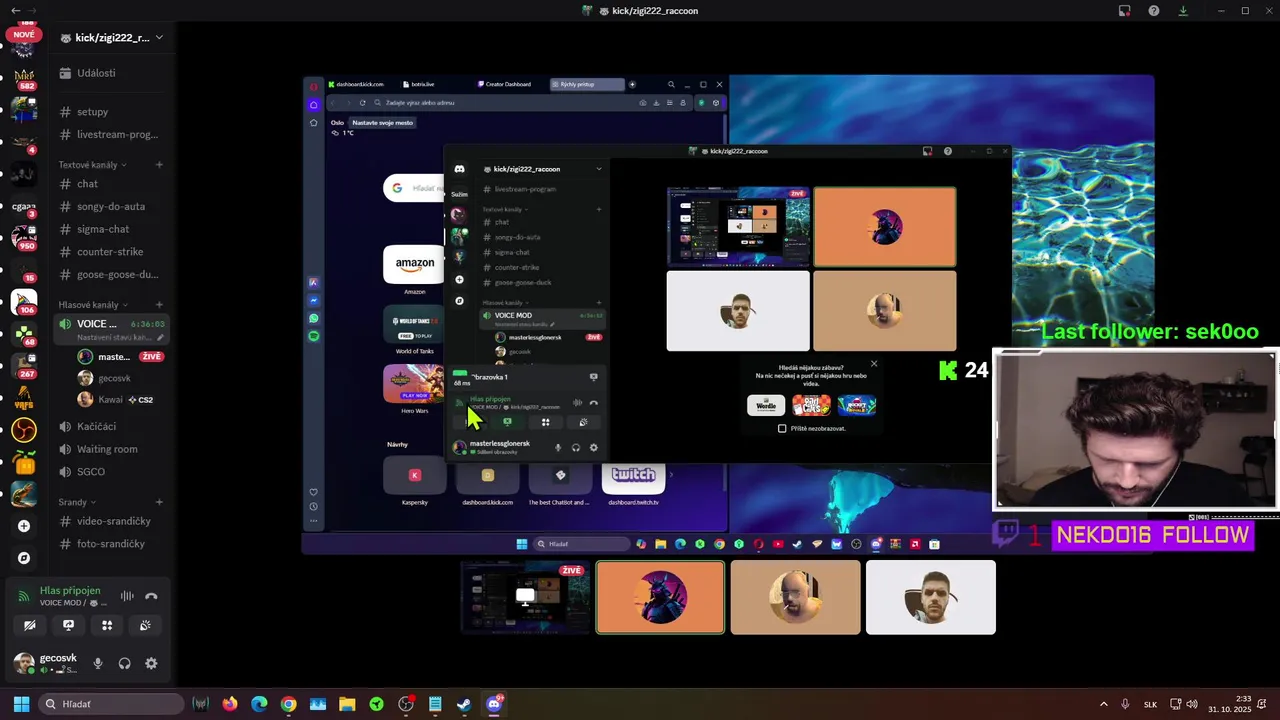Open the songy-do-auta channel
Image resolution: width=1280 pixels, height=720 pixels.
110,206
